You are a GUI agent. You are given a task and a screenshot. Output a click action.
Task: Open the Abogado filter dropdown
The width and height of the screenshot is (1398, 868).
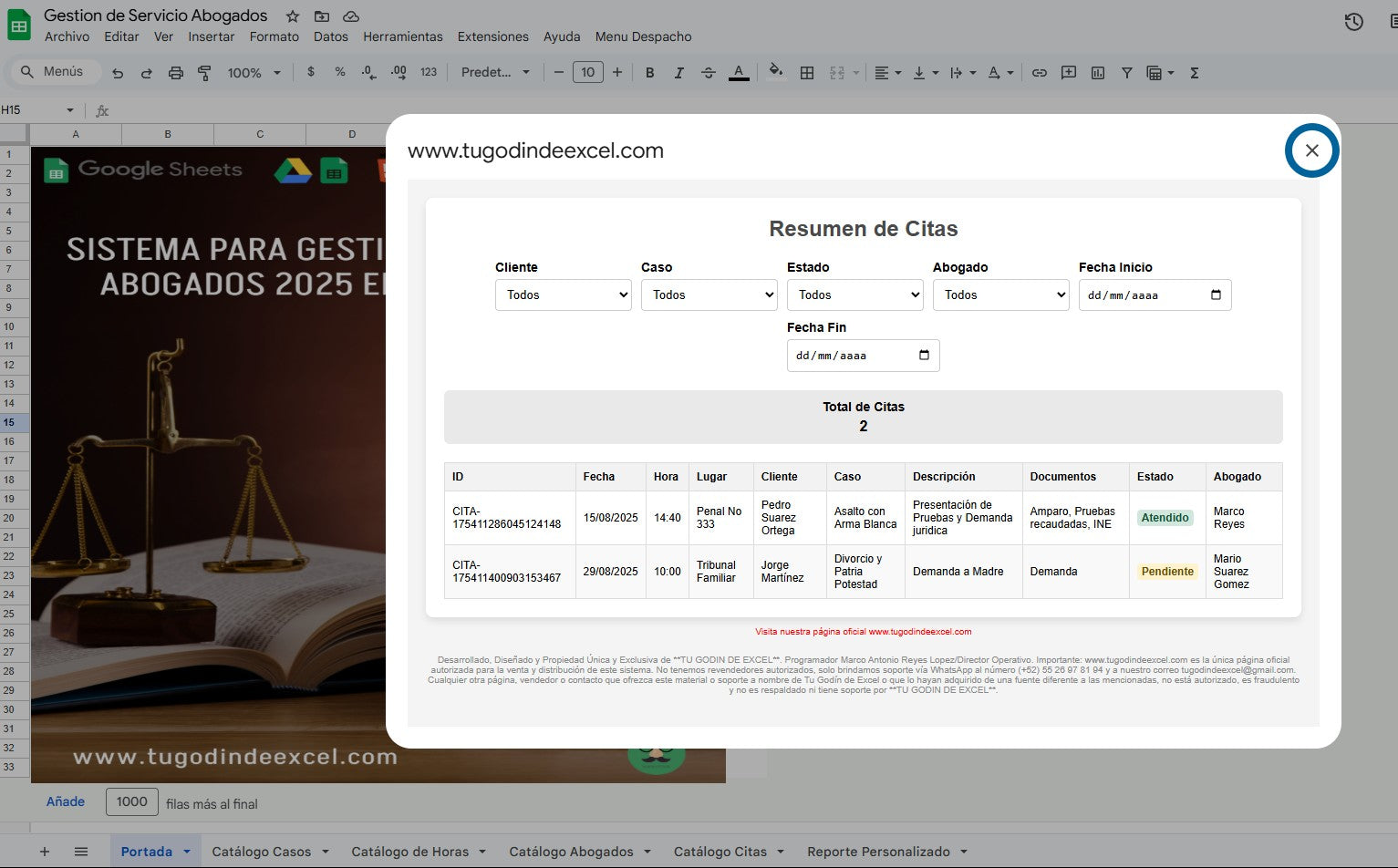click(x=1001, y=294)
